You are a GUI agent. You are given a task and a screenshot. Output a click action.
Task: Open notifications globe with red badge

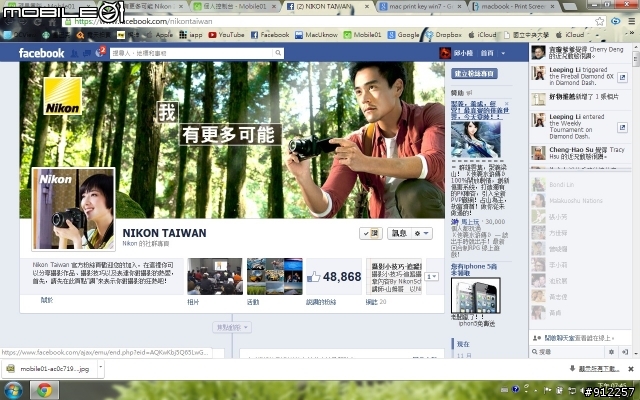100,52
